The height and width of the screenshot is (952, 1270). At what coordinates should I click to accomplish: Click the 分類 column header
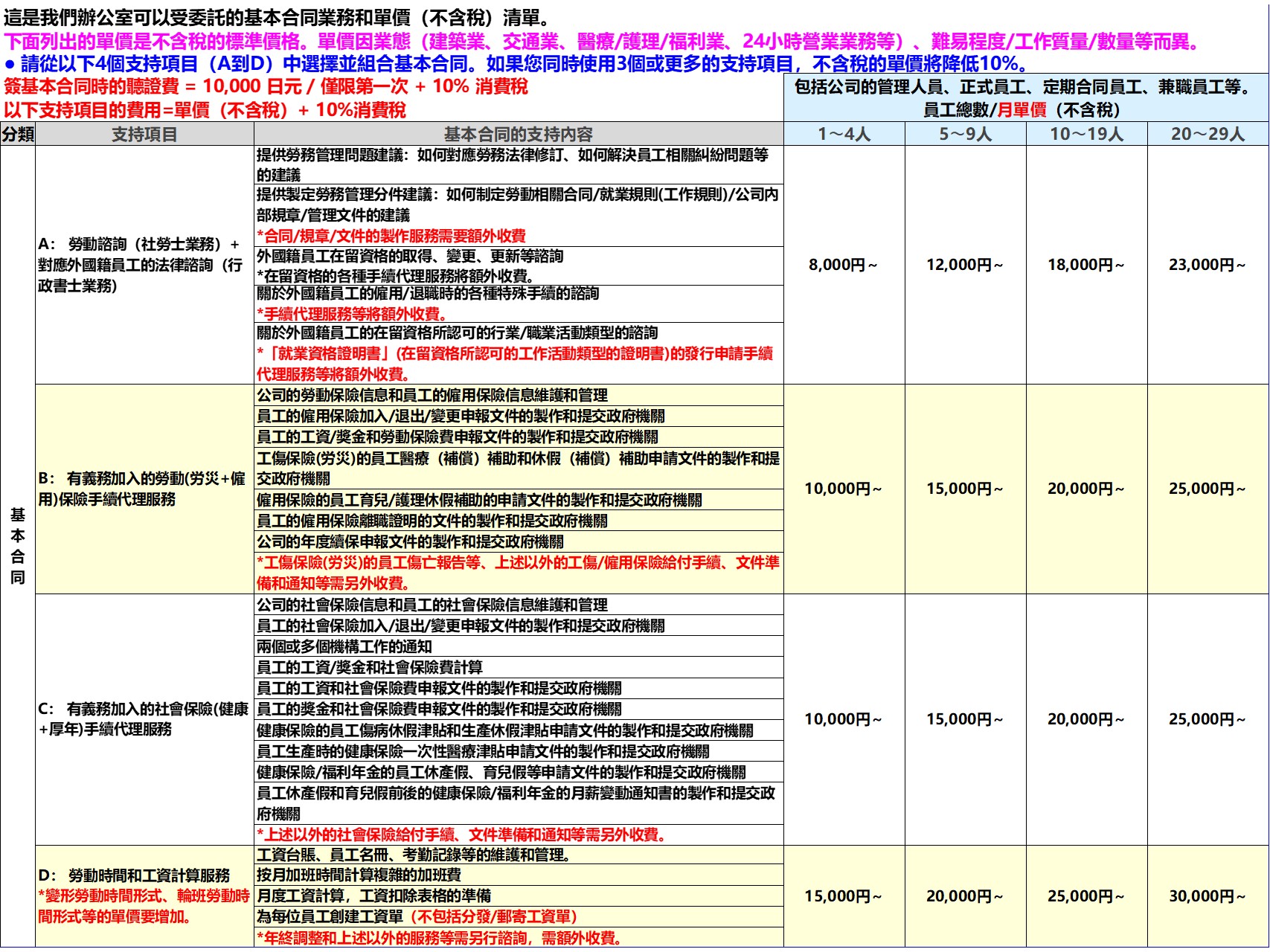tap(18, 135)
